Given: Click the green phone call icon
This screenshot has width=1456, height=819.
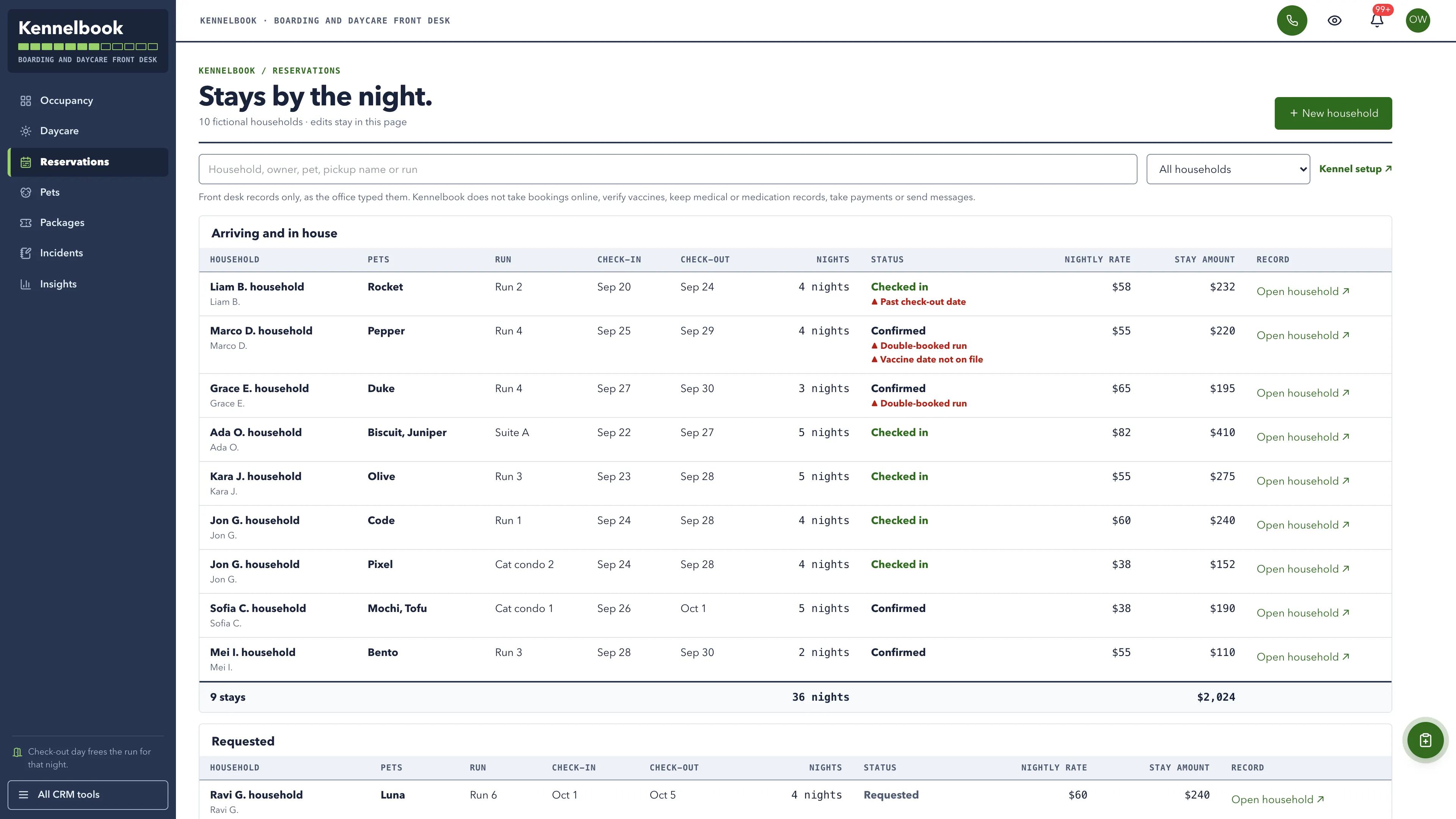Looking at the screenshot, I should tap(1291, 20).
